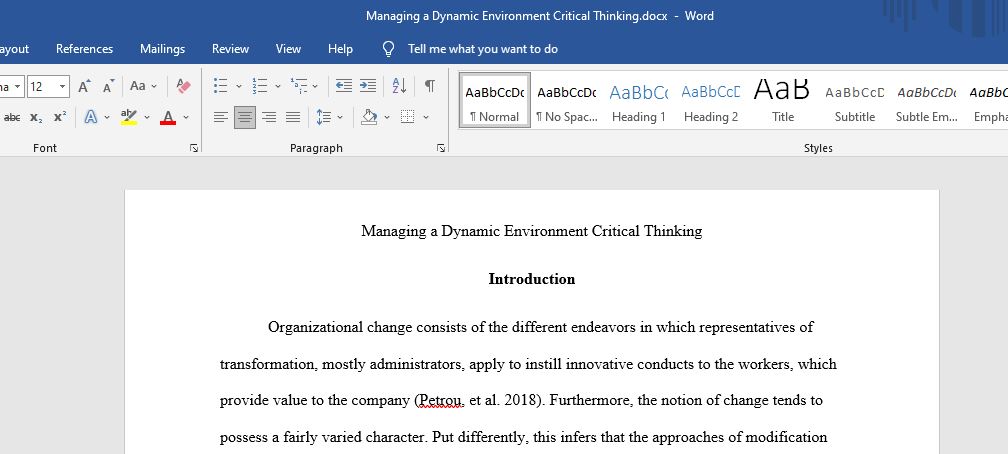
Task: Click the document title 'Managing a Dynamic Environment Critical Thinking'
Action: tap(532, 231)
